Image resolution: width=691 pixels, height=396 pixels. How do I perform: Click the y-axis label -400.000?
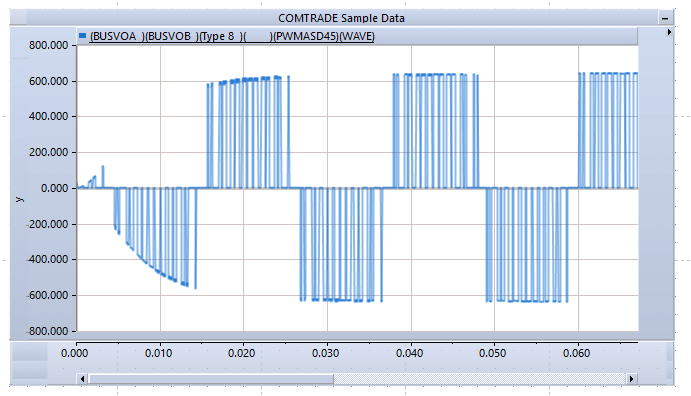tap(48, 259)
